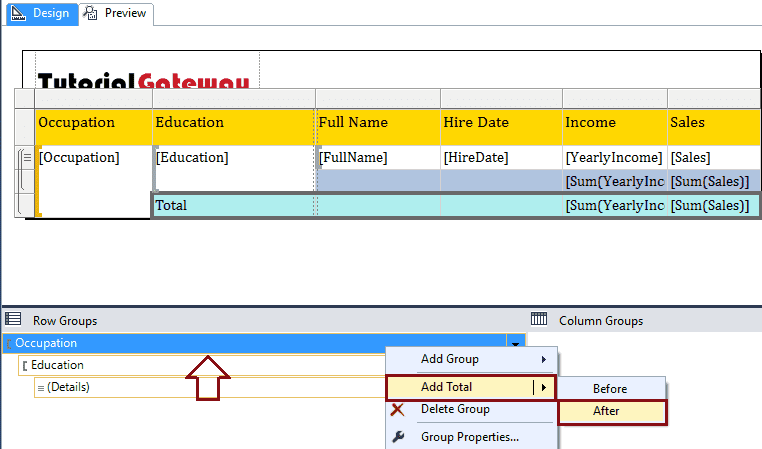The height and width of the screenshot is (449, 762).
Task: Click the column handle above Hire Date
Action: (x=502, y=99)
